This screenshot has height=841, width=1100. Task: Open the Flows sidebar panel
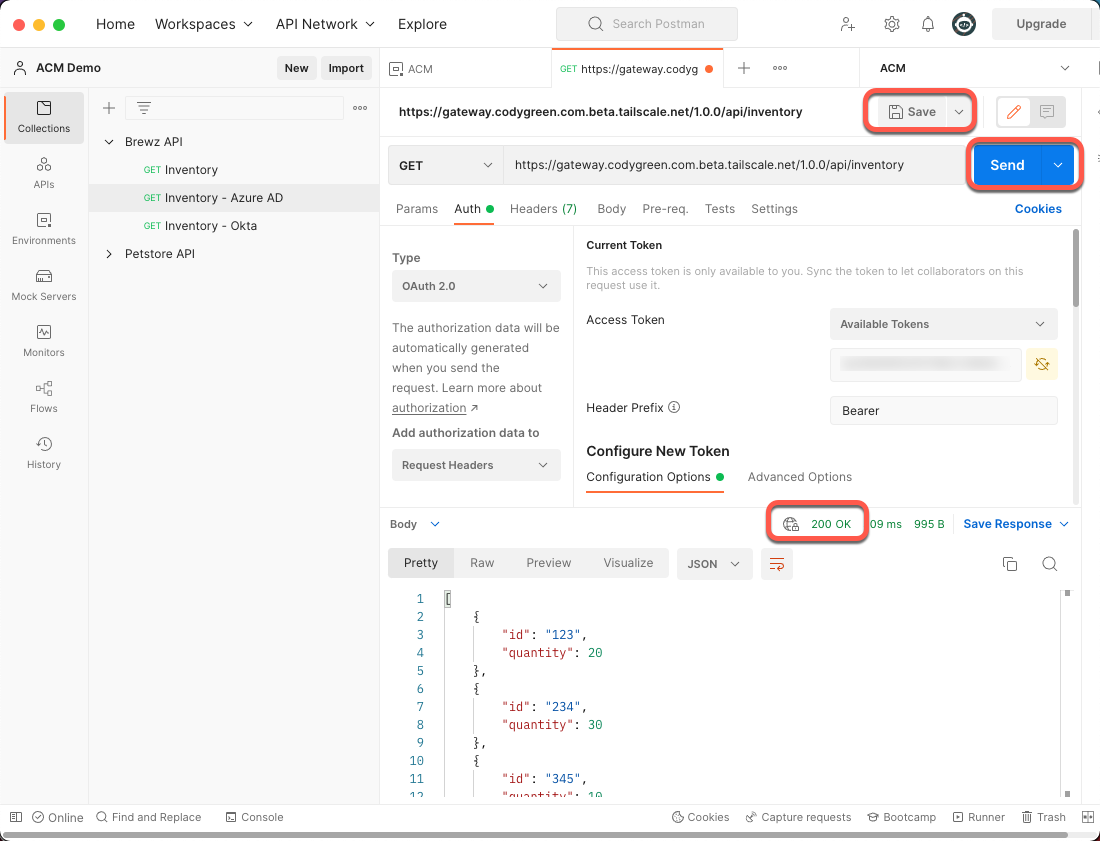43,396
